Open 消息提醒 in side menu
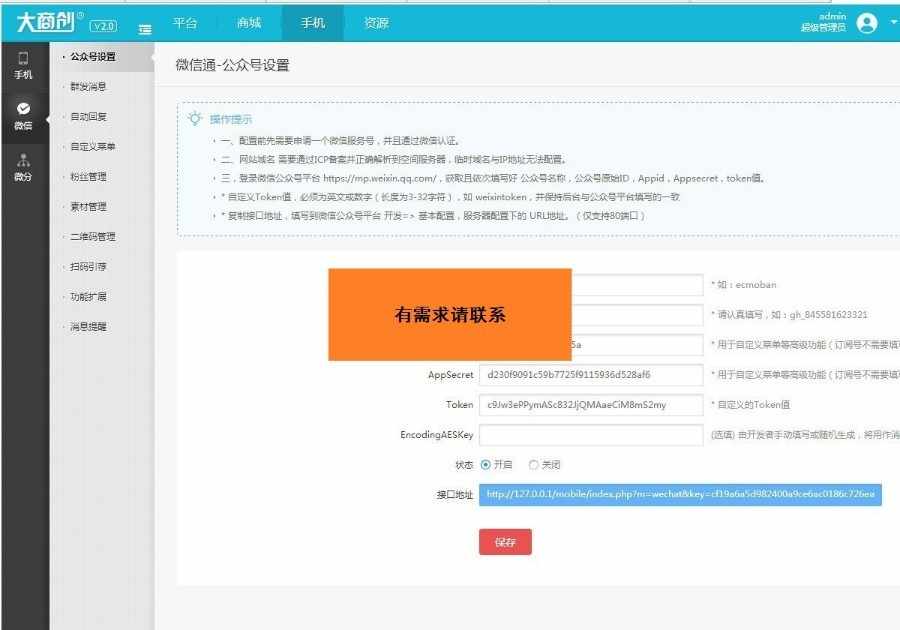Screen dimensions: 900x630 point(88,326)
